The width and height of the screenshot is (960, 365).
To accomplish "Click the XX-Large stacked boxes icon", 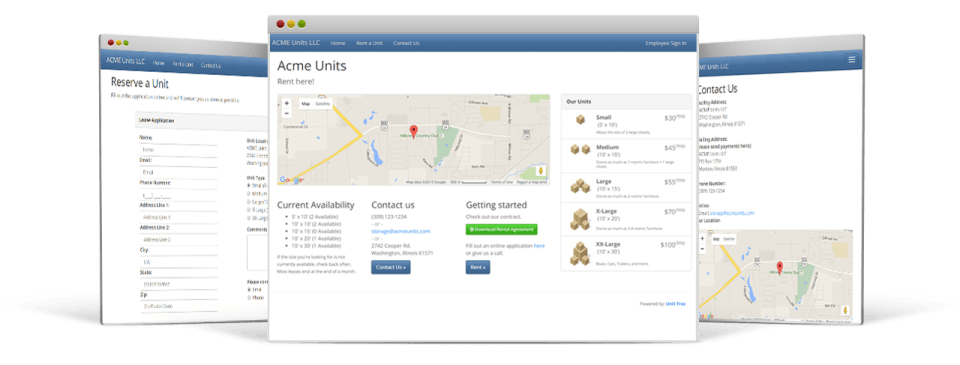I will pyautogui.click(x=580, y=254).
